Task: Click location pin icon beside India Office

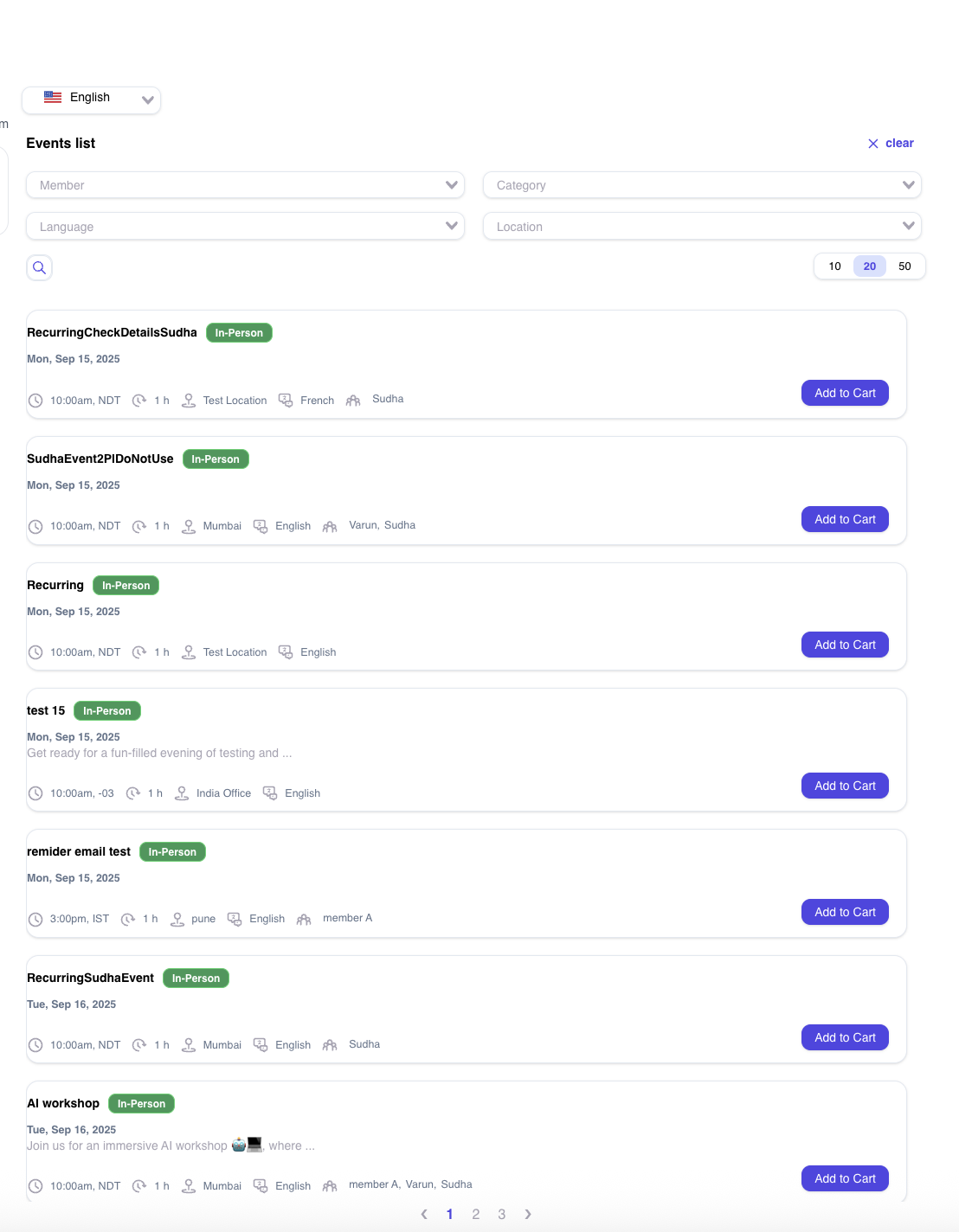Action: point(182,793)
